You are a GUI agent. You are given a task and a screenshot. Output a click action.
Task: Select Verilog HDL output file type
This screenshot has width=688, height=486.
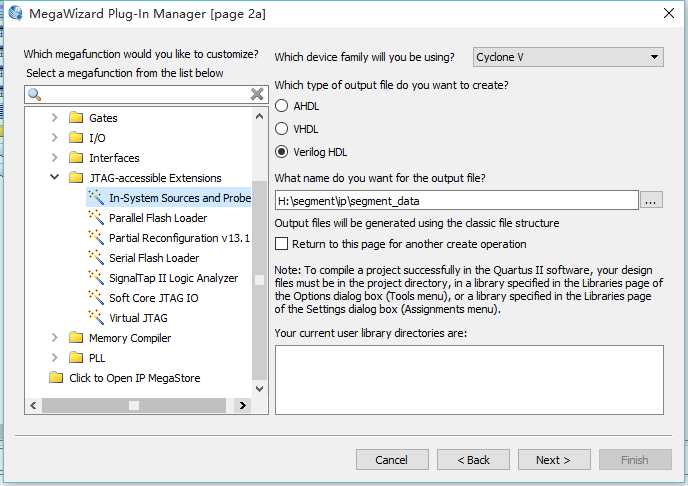coord(281,152)
